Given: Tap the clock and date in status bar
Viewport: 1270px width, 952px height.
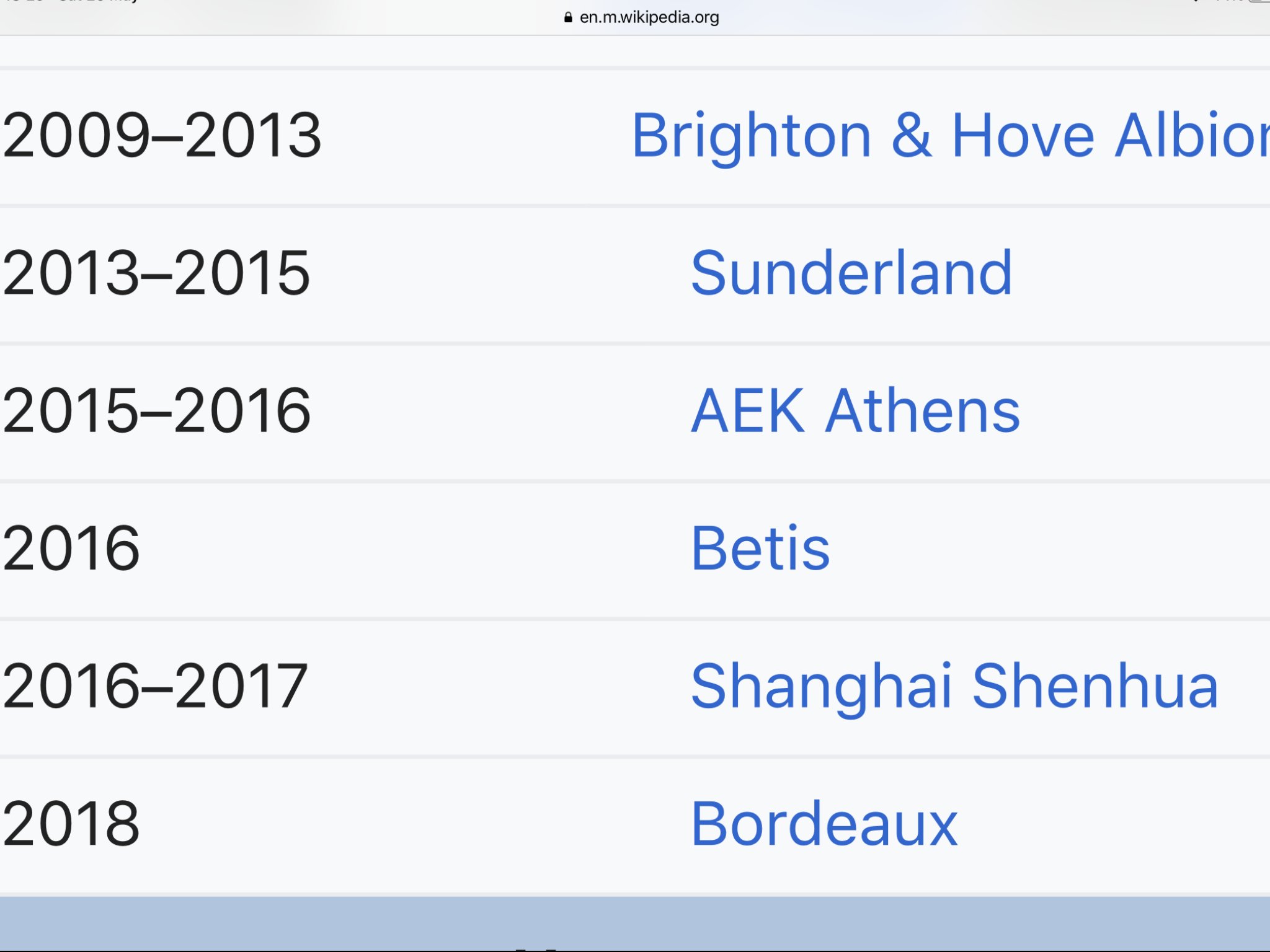Looking at the screenshot, I should tap(71, 1).
